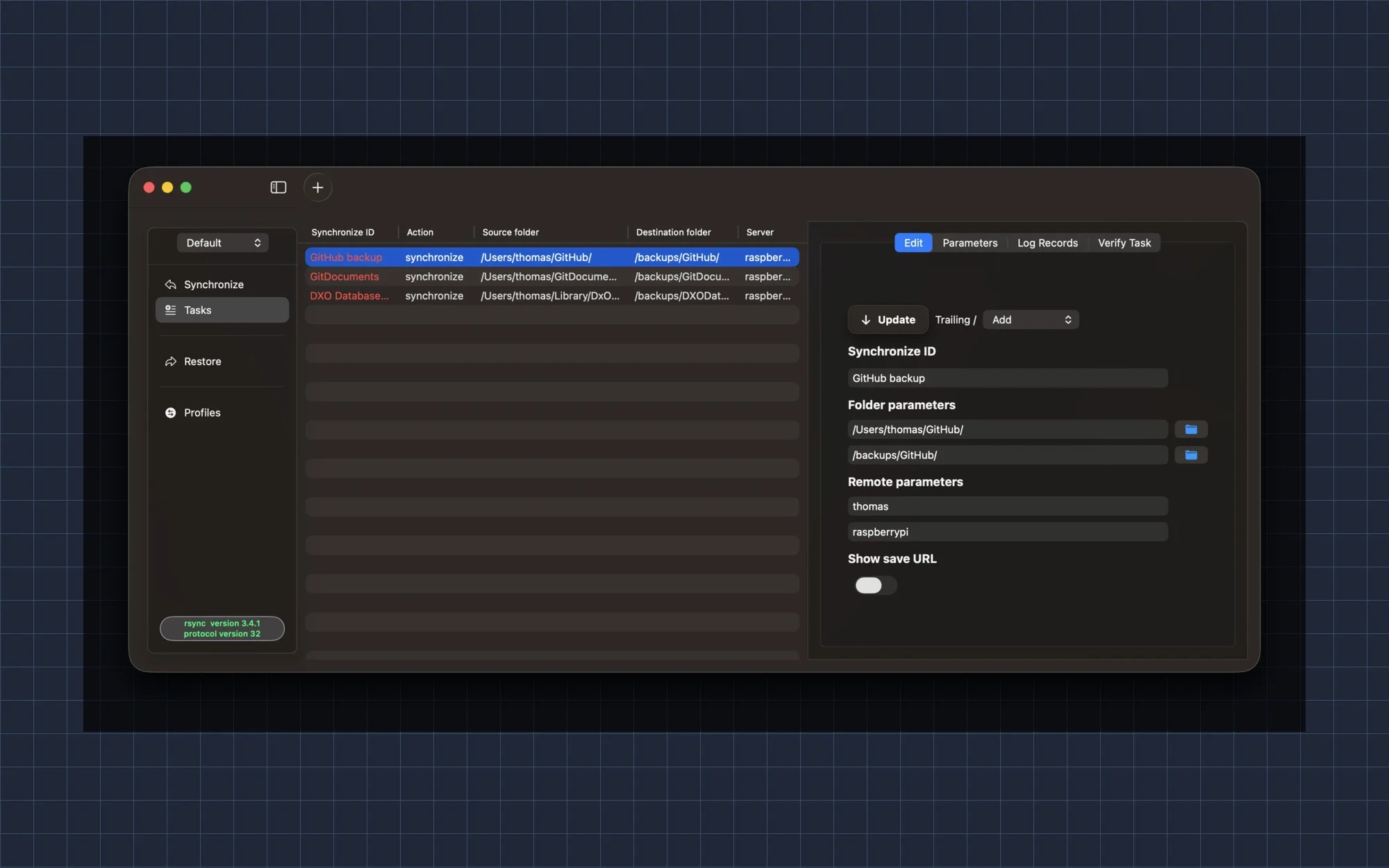
Task: Click /backups/GitDocu... destination cell
Action: [x=682, y=276]
